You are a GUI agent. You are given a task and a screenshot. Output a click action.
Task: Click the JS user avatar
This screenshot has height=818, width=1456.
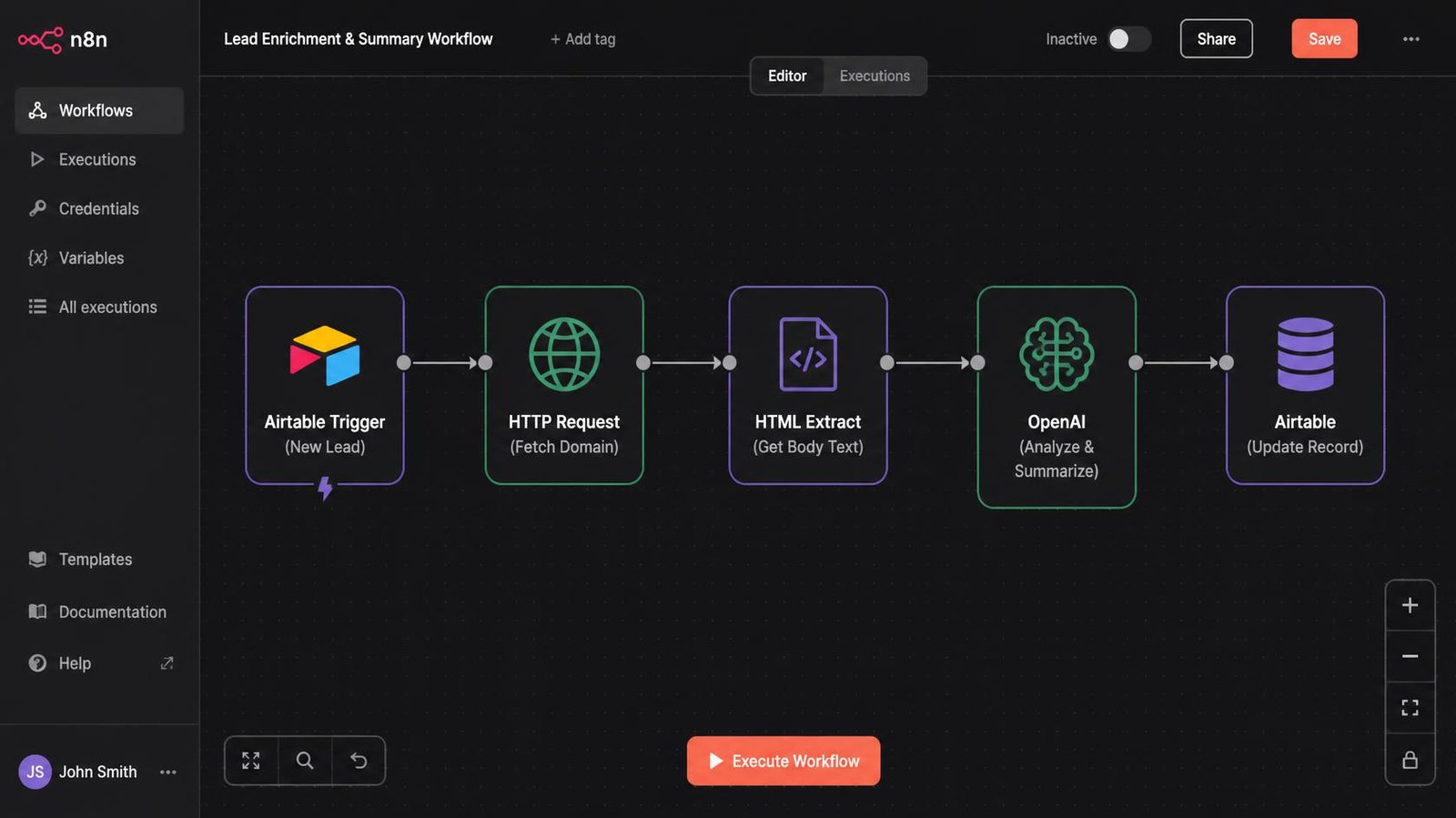click(35, 772)
